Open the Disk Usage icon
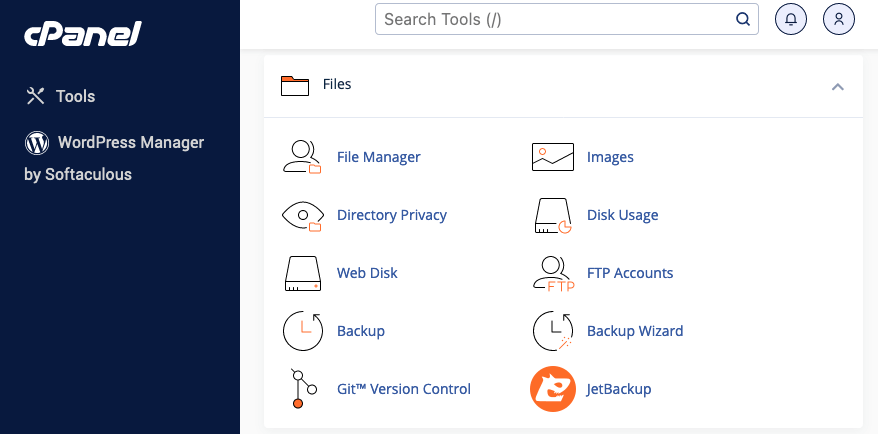The image size is (878, 434). [x=552, y=215]
